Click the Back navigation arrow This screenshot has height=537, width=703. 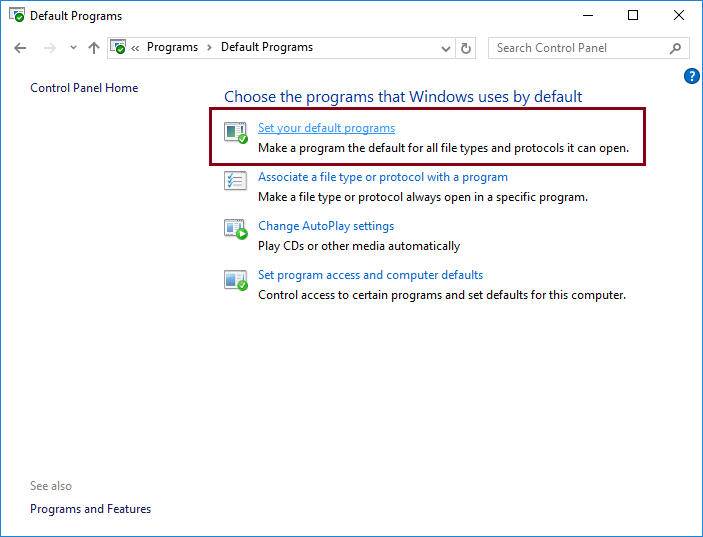point(20,48)
